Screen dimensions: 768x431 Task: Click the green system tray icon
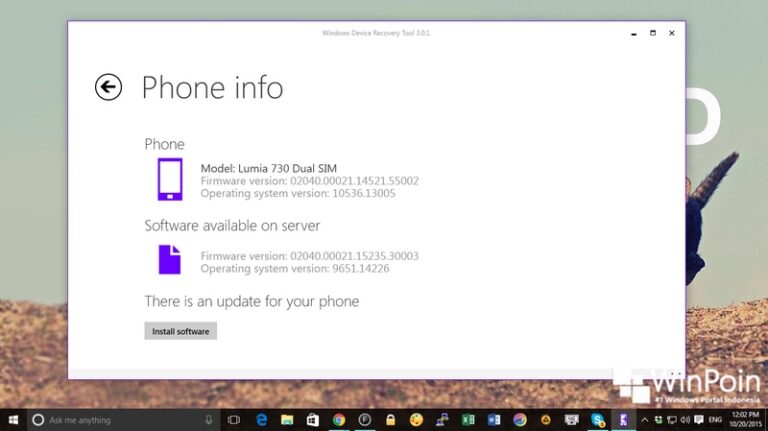[658, 420]
